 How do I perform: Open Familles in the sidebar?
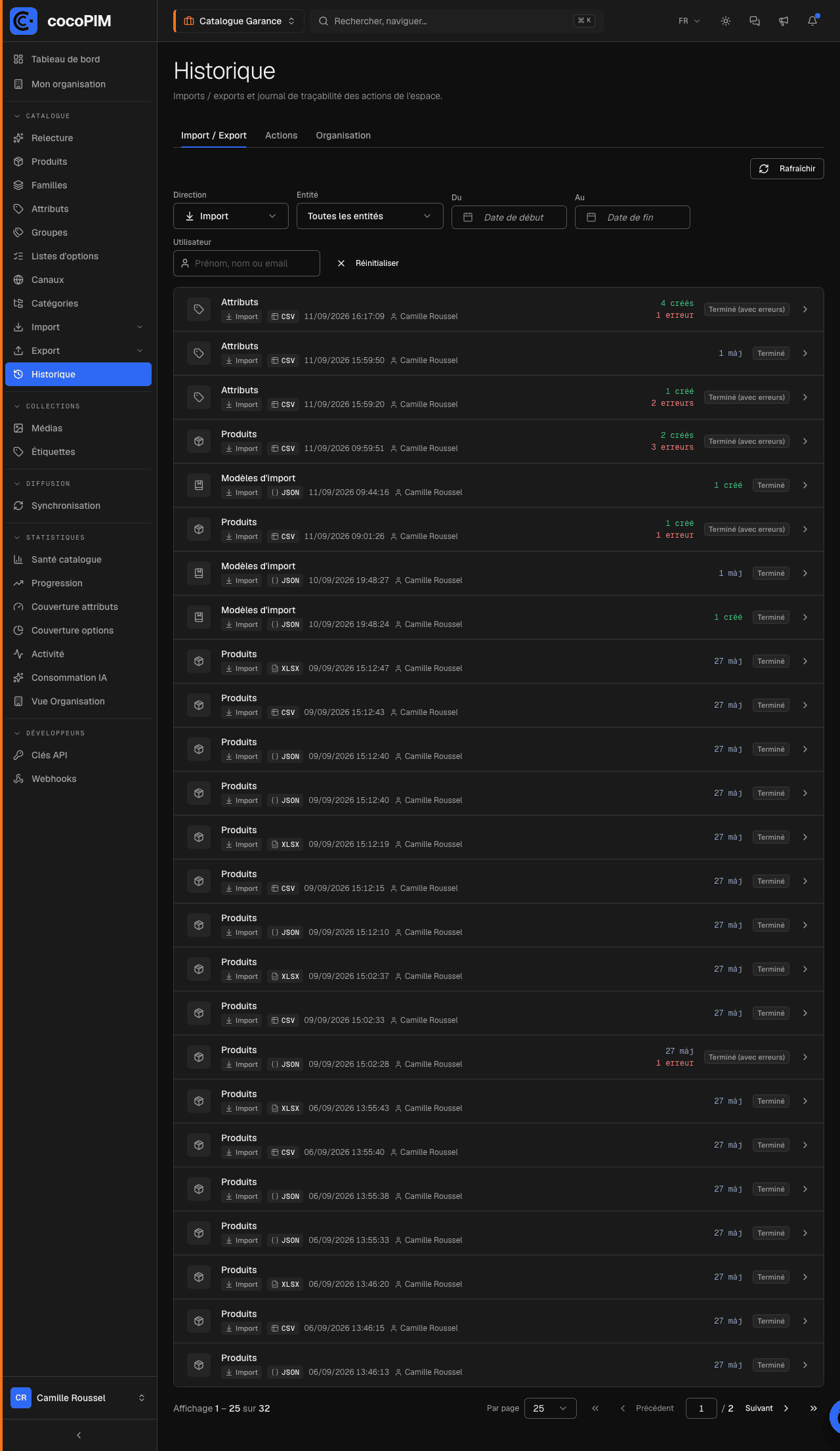pyautogui.click(x=78, y=185)
